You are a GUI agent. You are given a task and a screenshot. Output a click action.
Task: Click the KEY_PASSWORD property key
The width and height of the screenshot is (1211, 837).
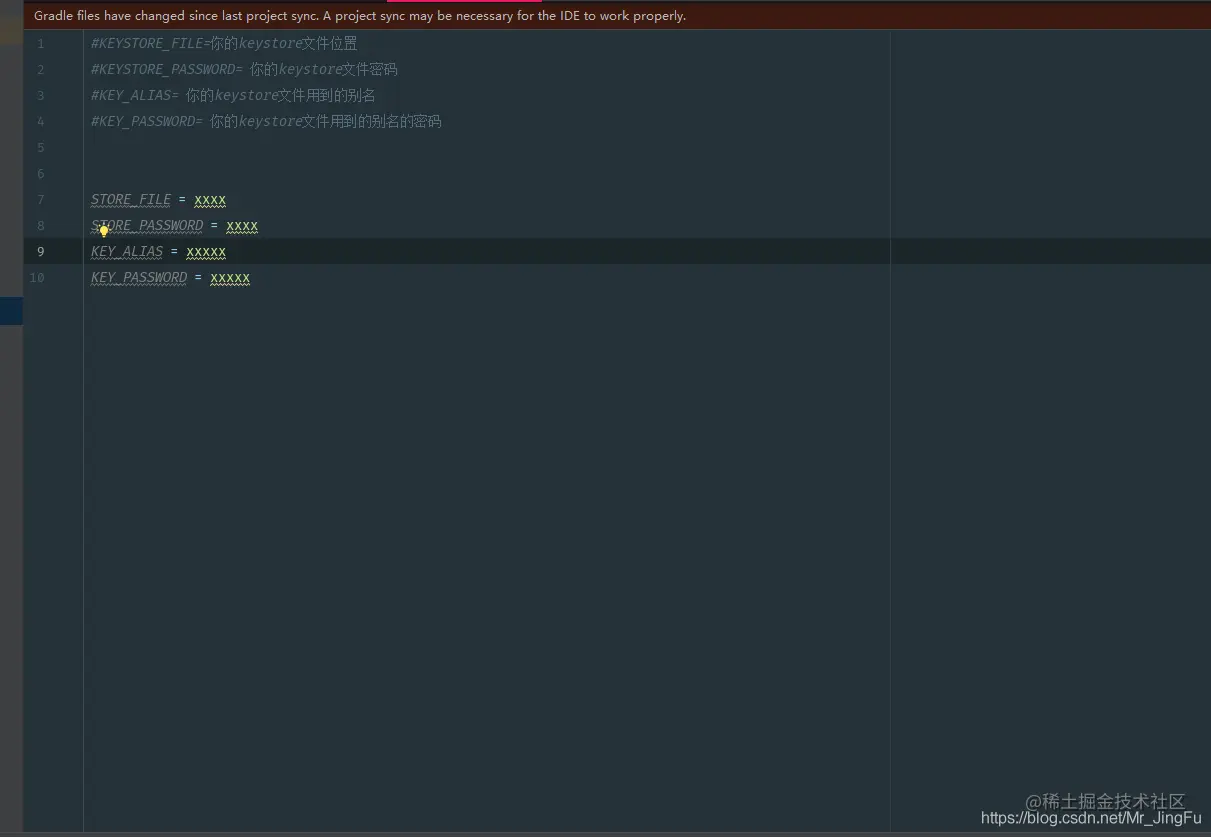(x=139, y=278)
